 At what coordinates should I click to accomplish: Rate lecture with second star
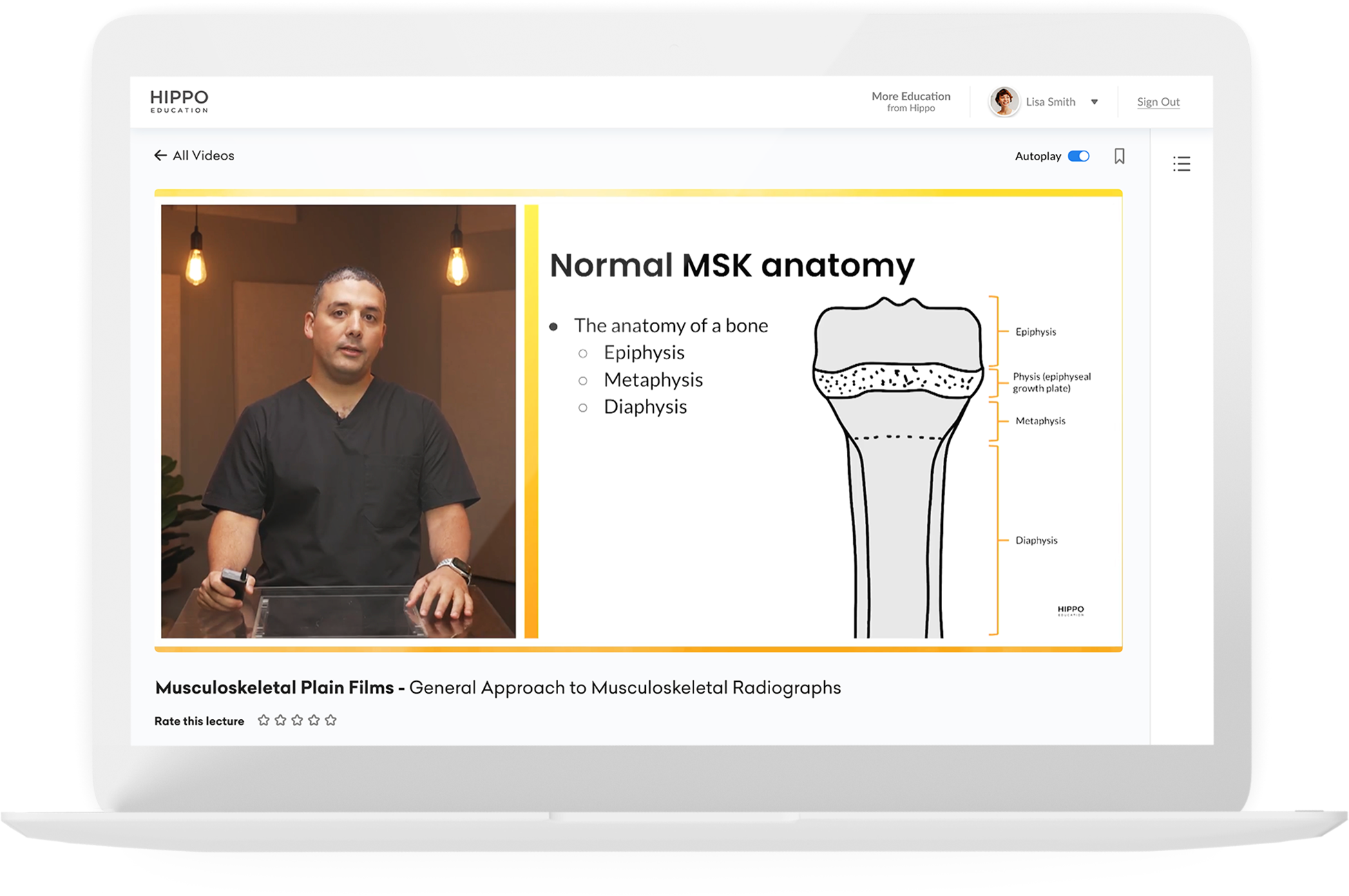tap(280, 721)
